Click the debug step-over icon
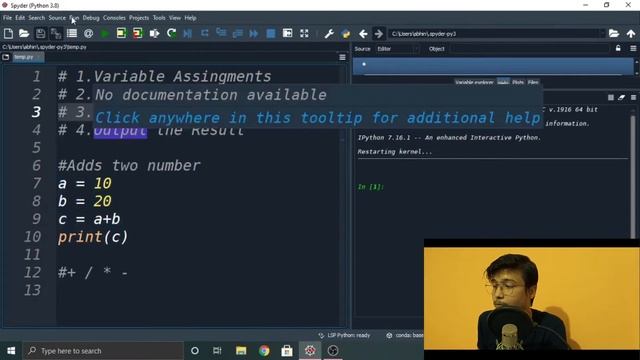The image size is (640, 360). click(x=204, y=33)
